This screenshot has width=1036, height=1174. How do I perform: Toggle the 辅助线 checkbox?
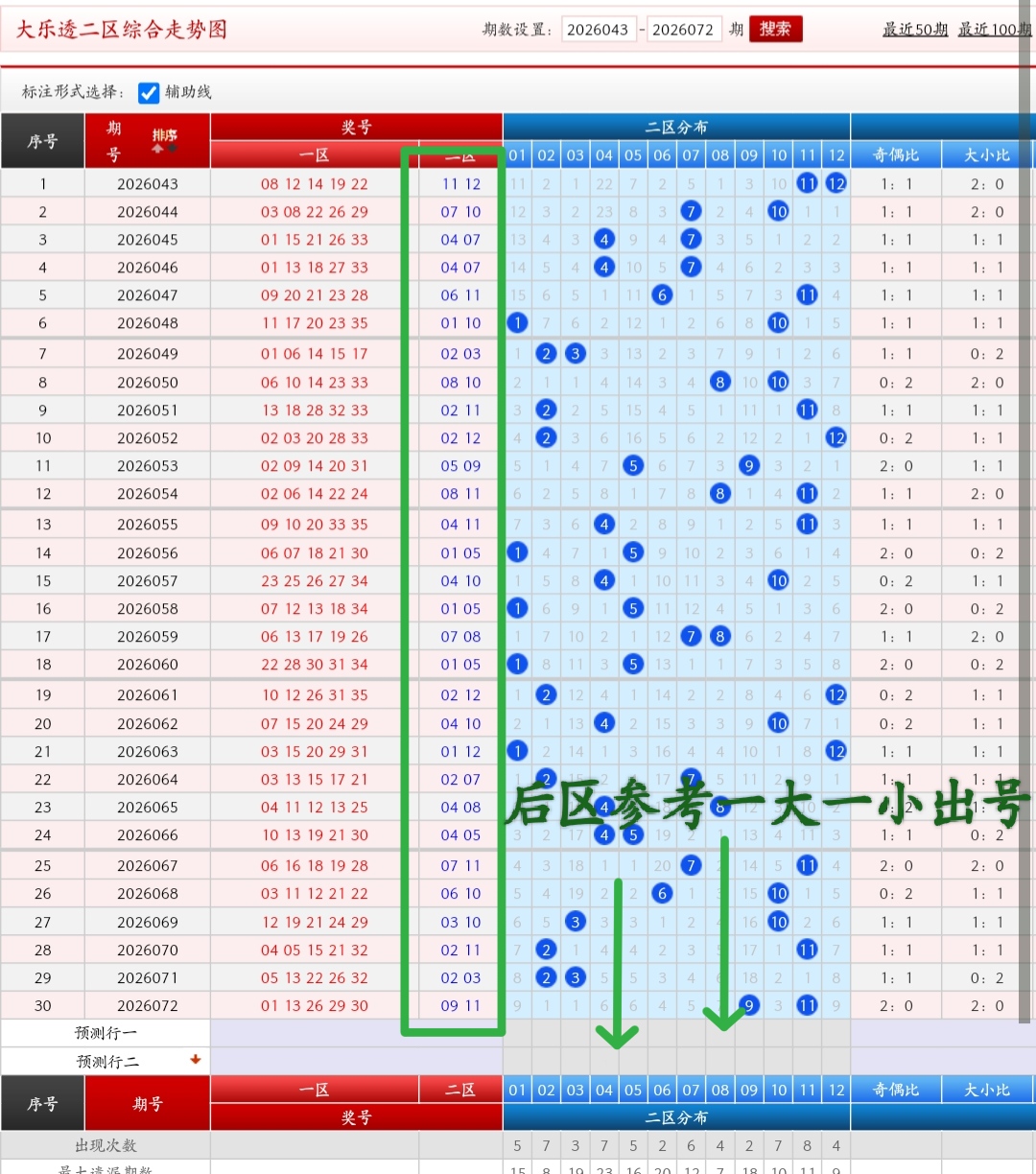[x=149, y=92]
